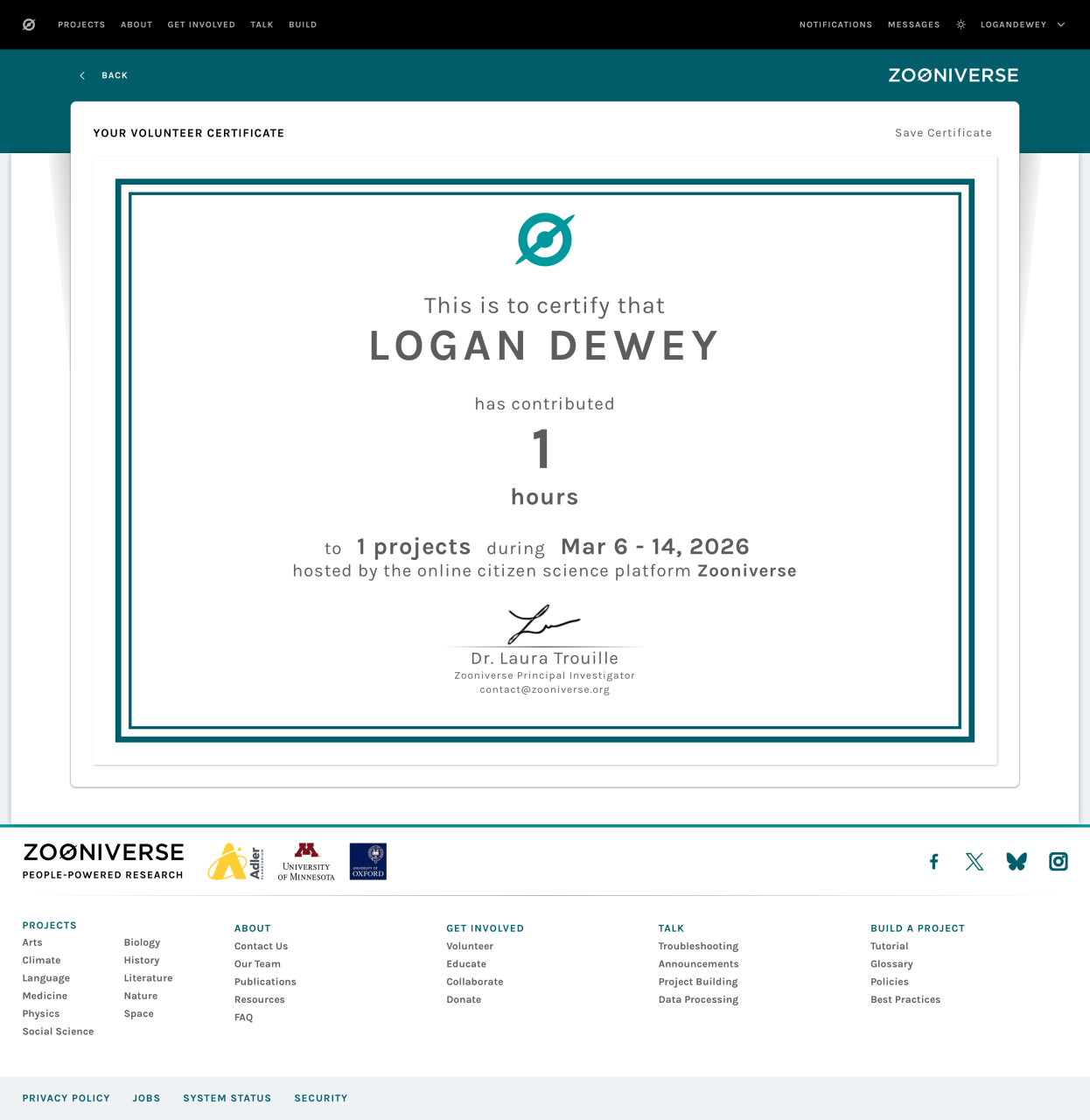
Task: Open the Nature projects footer link
Action: [141, 996]
